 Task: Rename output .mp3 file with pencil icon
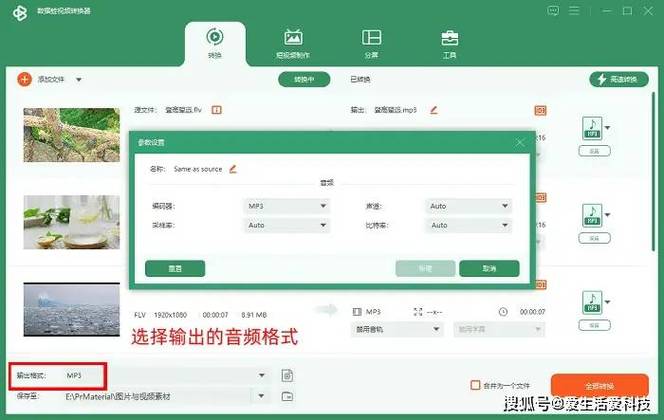(x=433, y=110)
